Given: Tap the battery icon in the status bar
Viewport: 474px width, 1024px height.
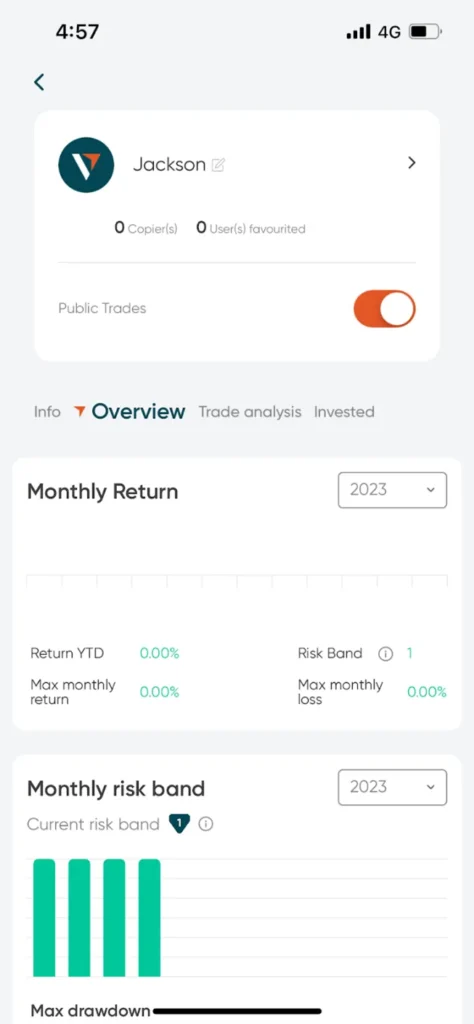Looking at the screenshot, I should tap(425, 32).
